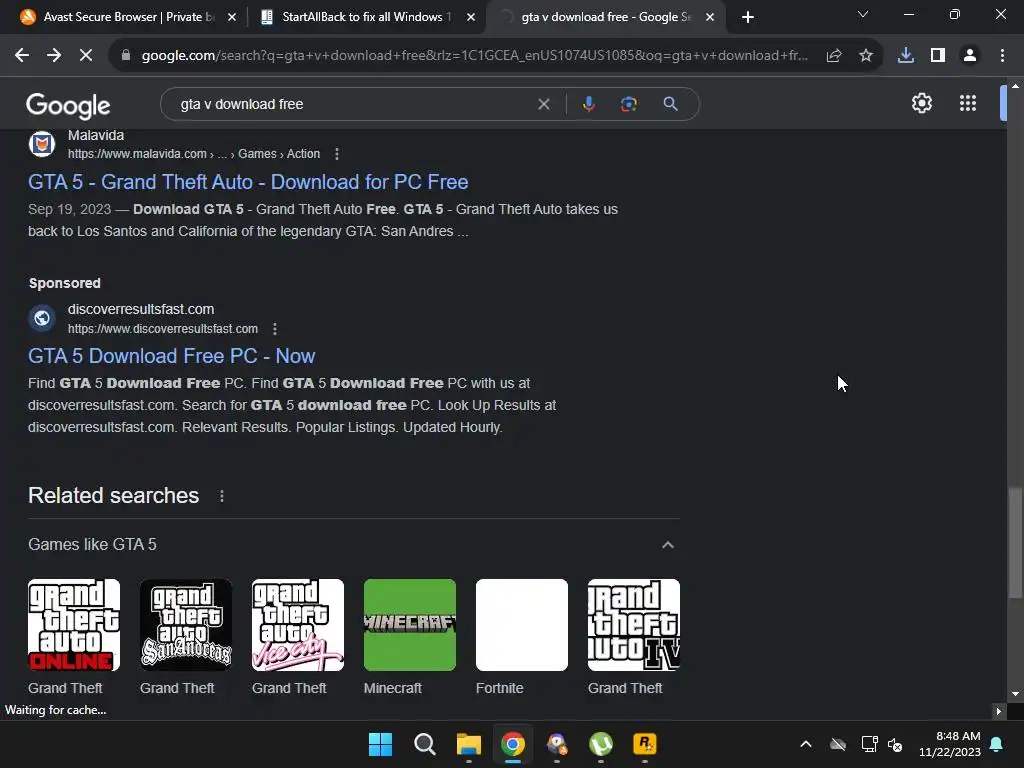Image resolution: width=1024 pixels, height=768 pixels.
Task: Close the StartAllBack tab
Action: 471,17
